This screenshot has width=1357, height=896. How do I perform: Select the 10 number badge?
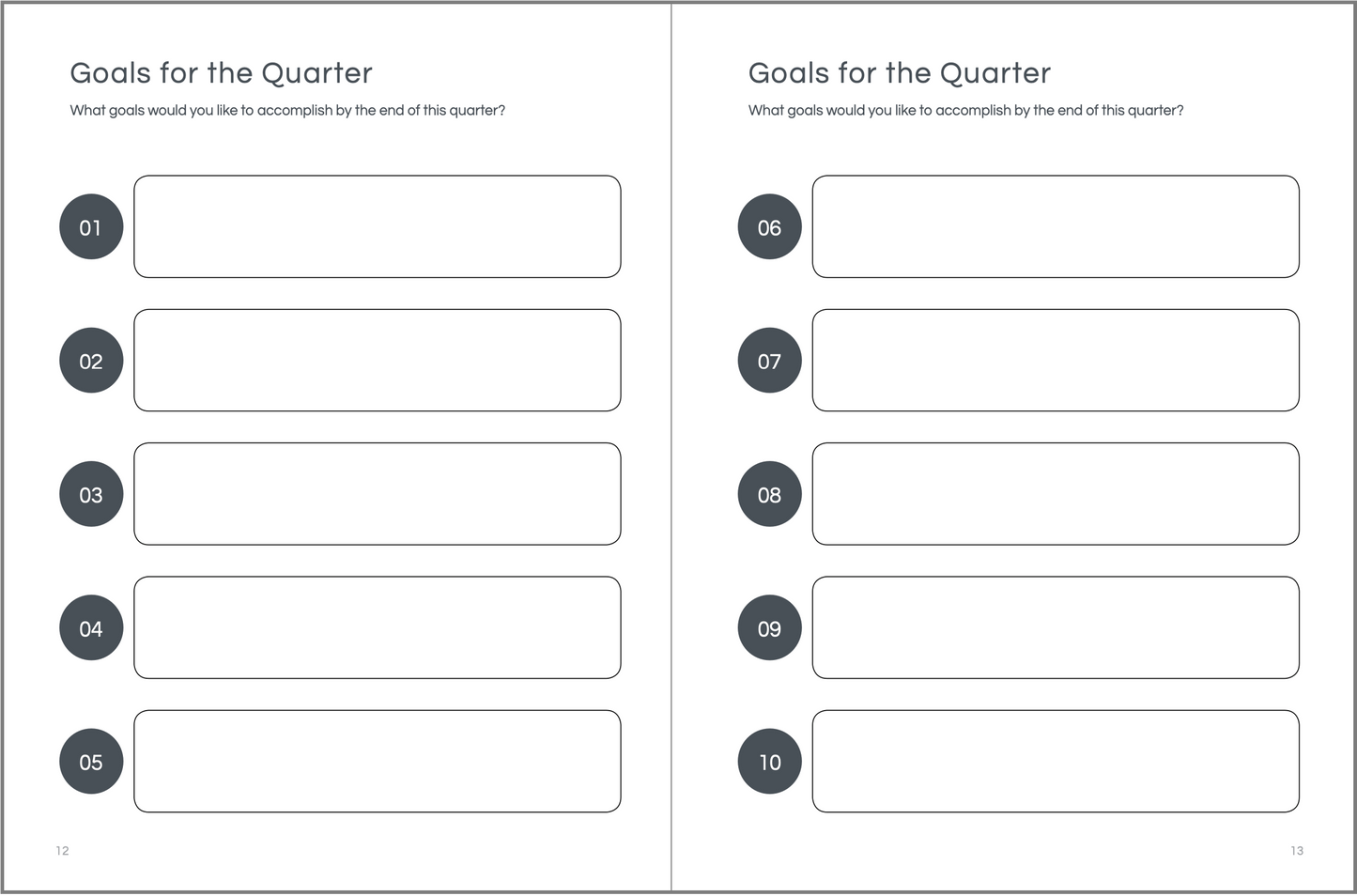click(769, 762)
